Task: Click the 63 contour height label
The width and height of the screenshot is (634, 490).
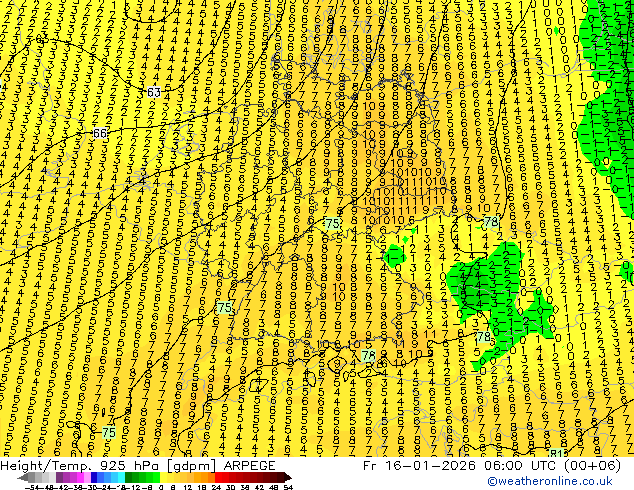Action: 154,93
